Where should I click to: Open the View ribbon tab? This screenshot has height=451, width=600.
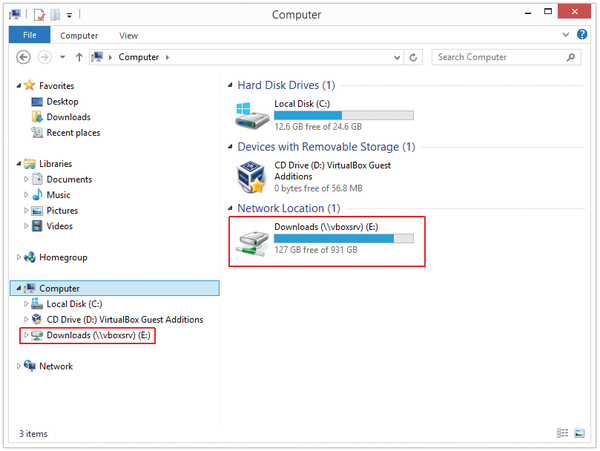pyautogui.click(x=128, y=36)
